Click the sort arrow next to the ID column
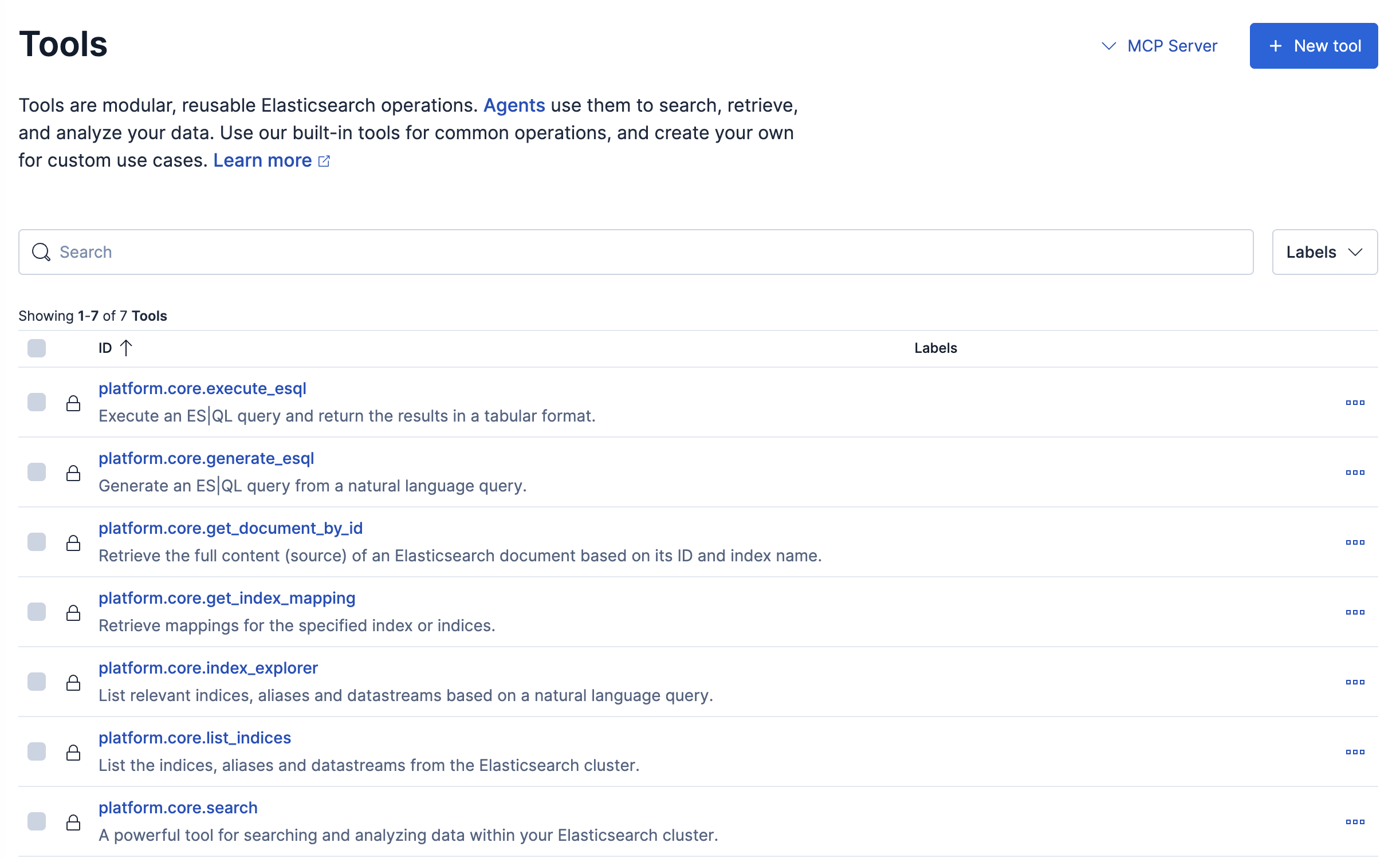This screenshot has width=1400, height=858. point(127,347)
